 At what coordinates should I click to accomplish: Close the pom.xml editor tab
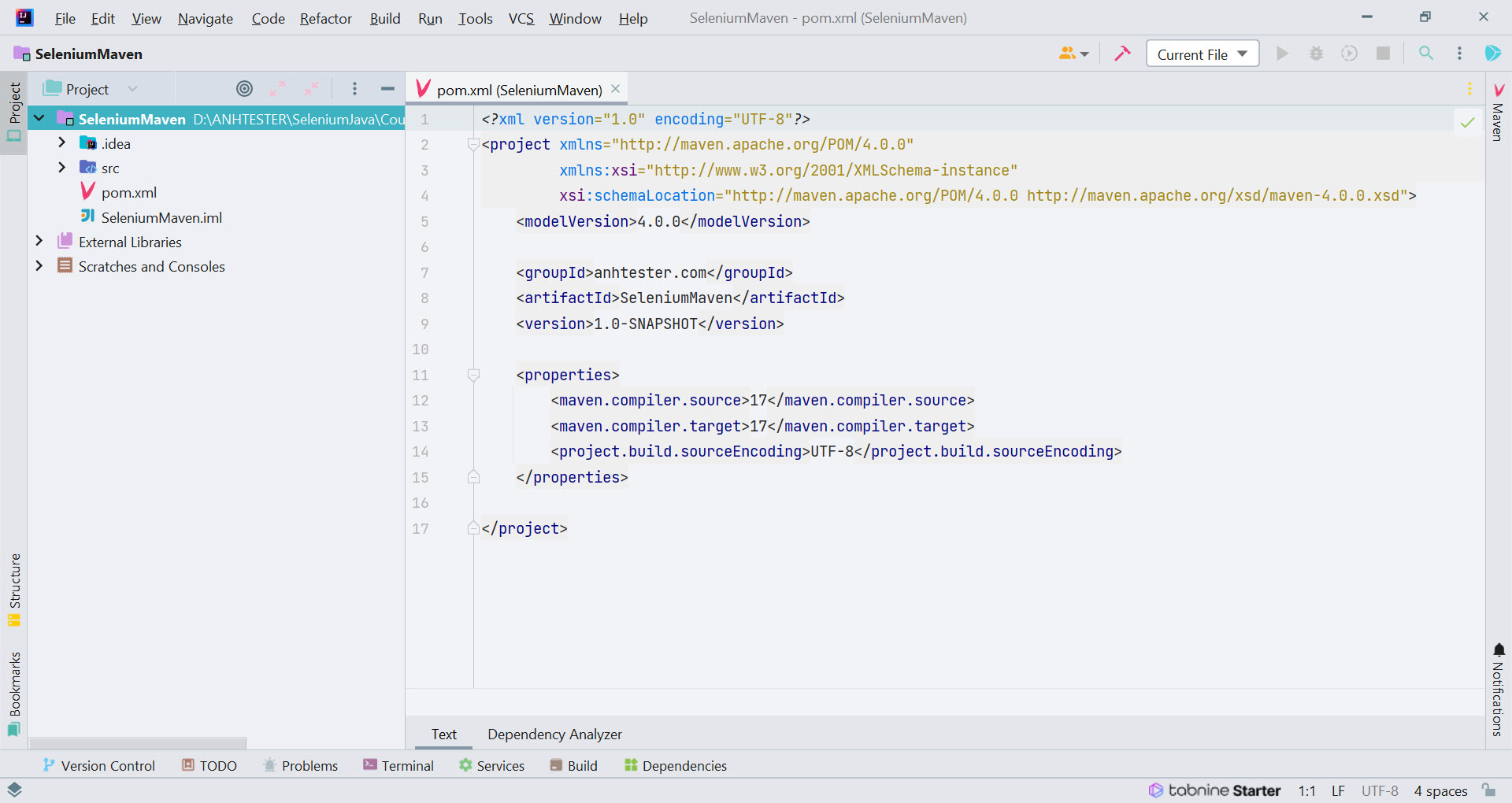[x=615, y=89]
